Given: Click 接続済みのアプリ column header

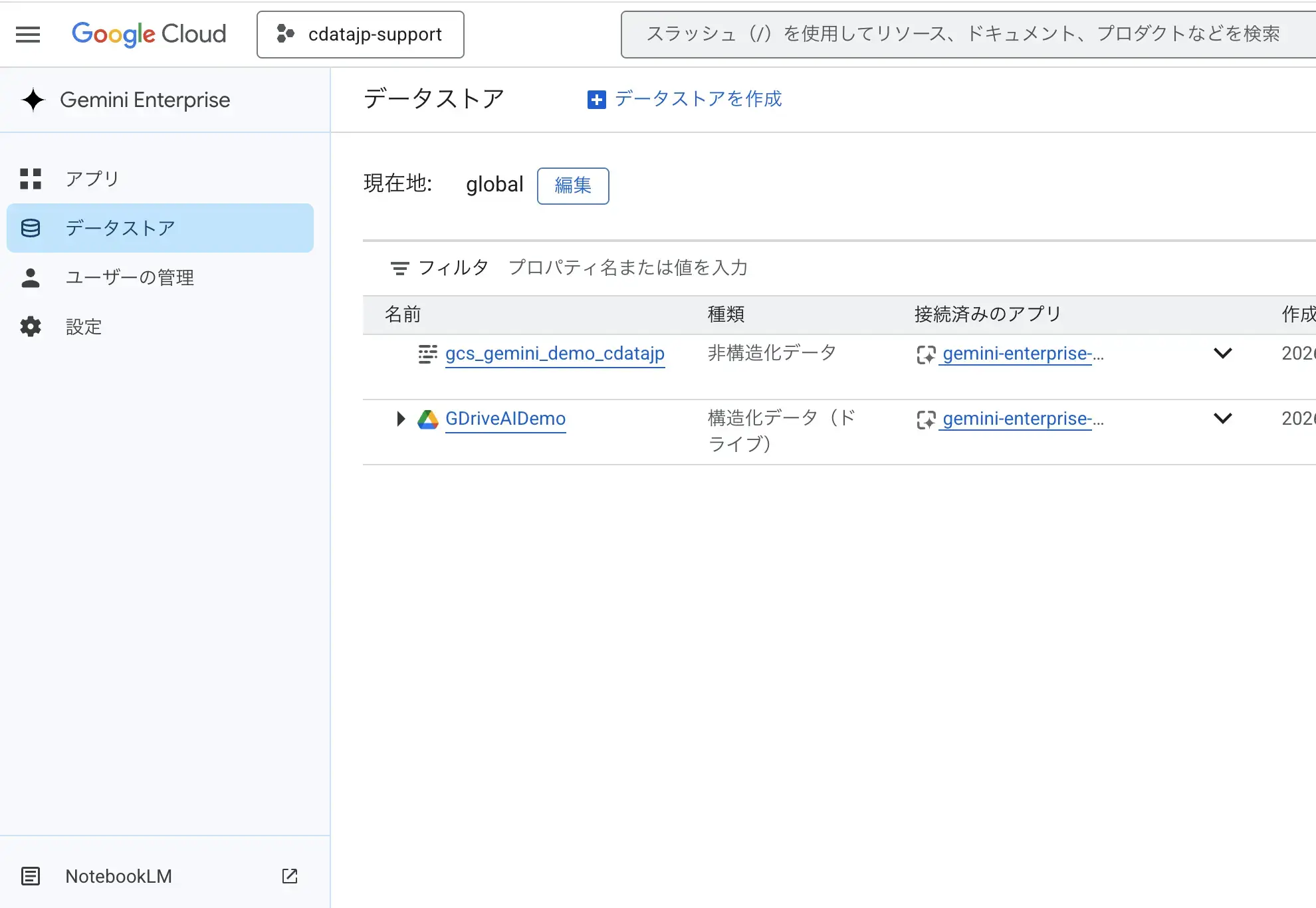Looking at the screenshot, I should pos(988,314).
